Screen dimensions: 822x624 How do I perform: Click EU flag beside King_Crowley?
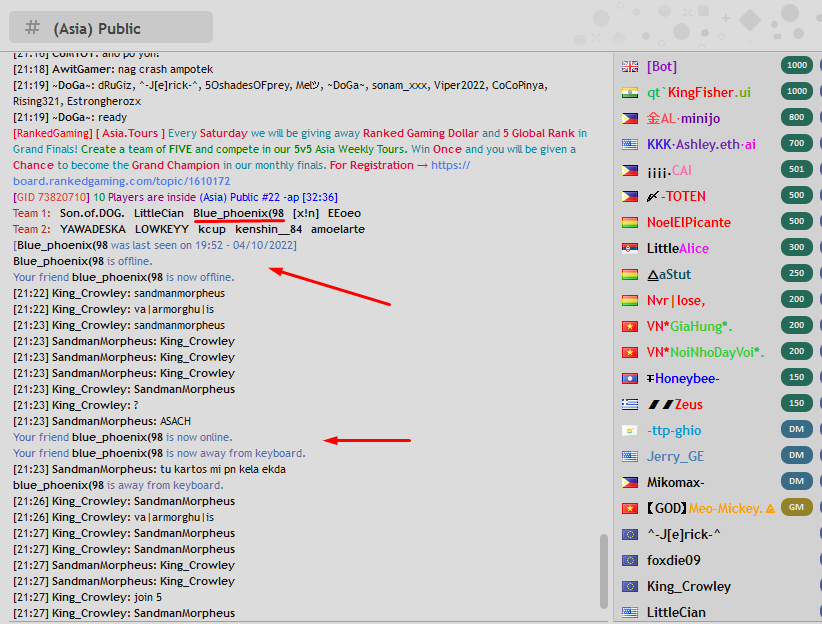click(x=630, y=586)
